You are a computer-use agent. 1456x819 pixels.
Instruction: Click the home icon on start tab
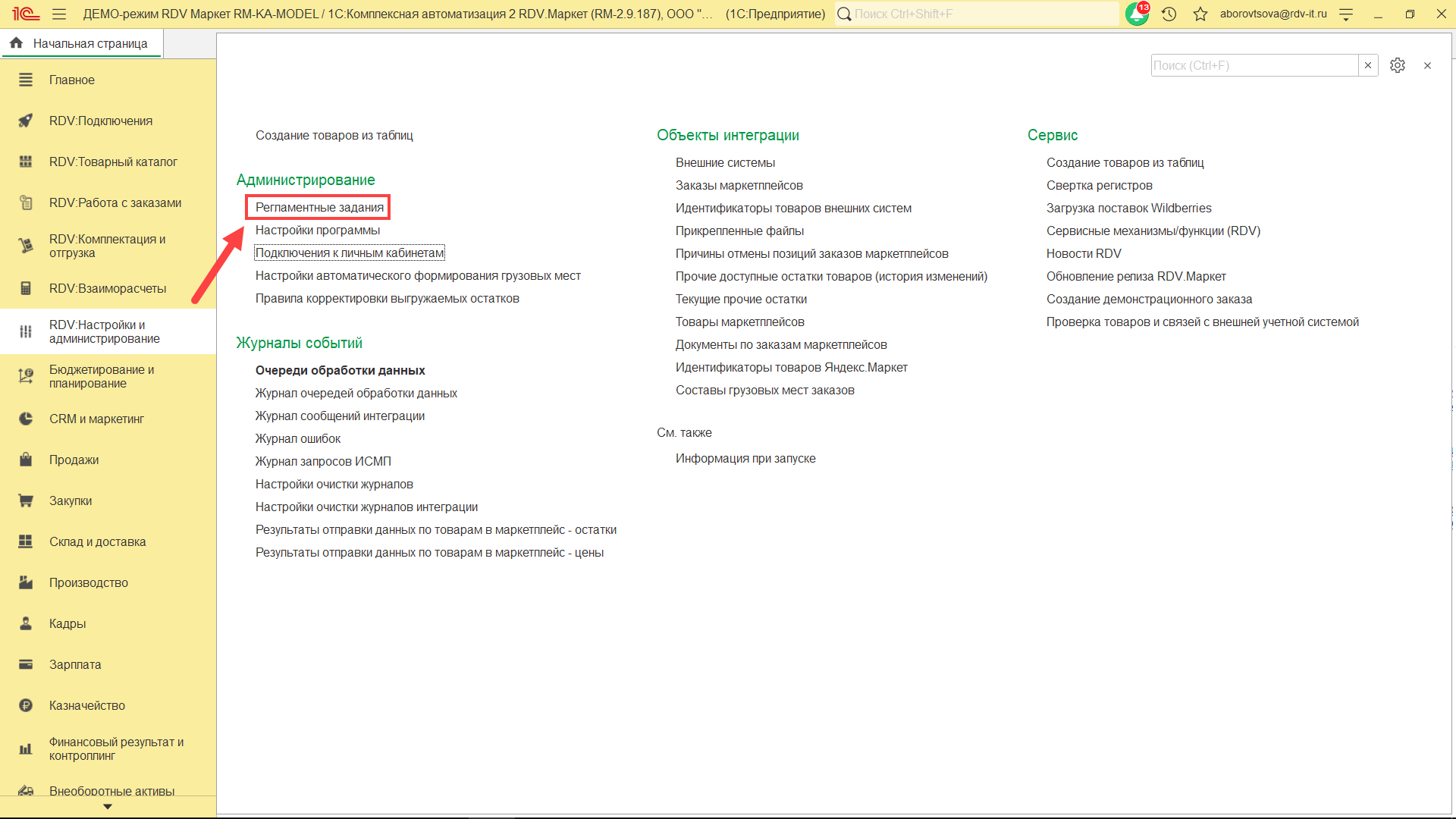pos(17,43)
